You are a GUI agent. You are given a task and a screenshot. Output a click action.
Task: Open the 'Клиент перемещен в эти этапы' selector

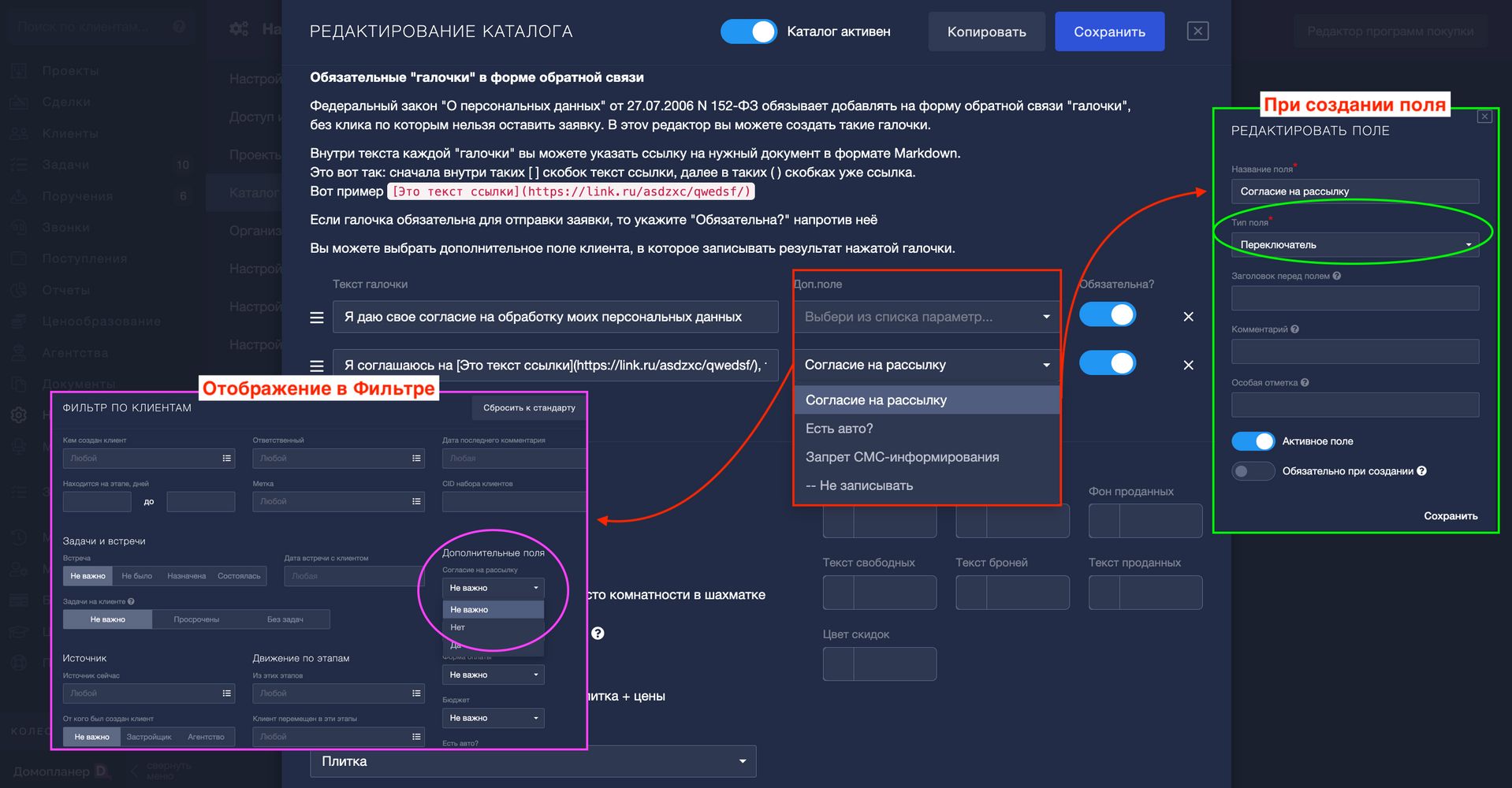pyautogui.click(x=338, y=737)
